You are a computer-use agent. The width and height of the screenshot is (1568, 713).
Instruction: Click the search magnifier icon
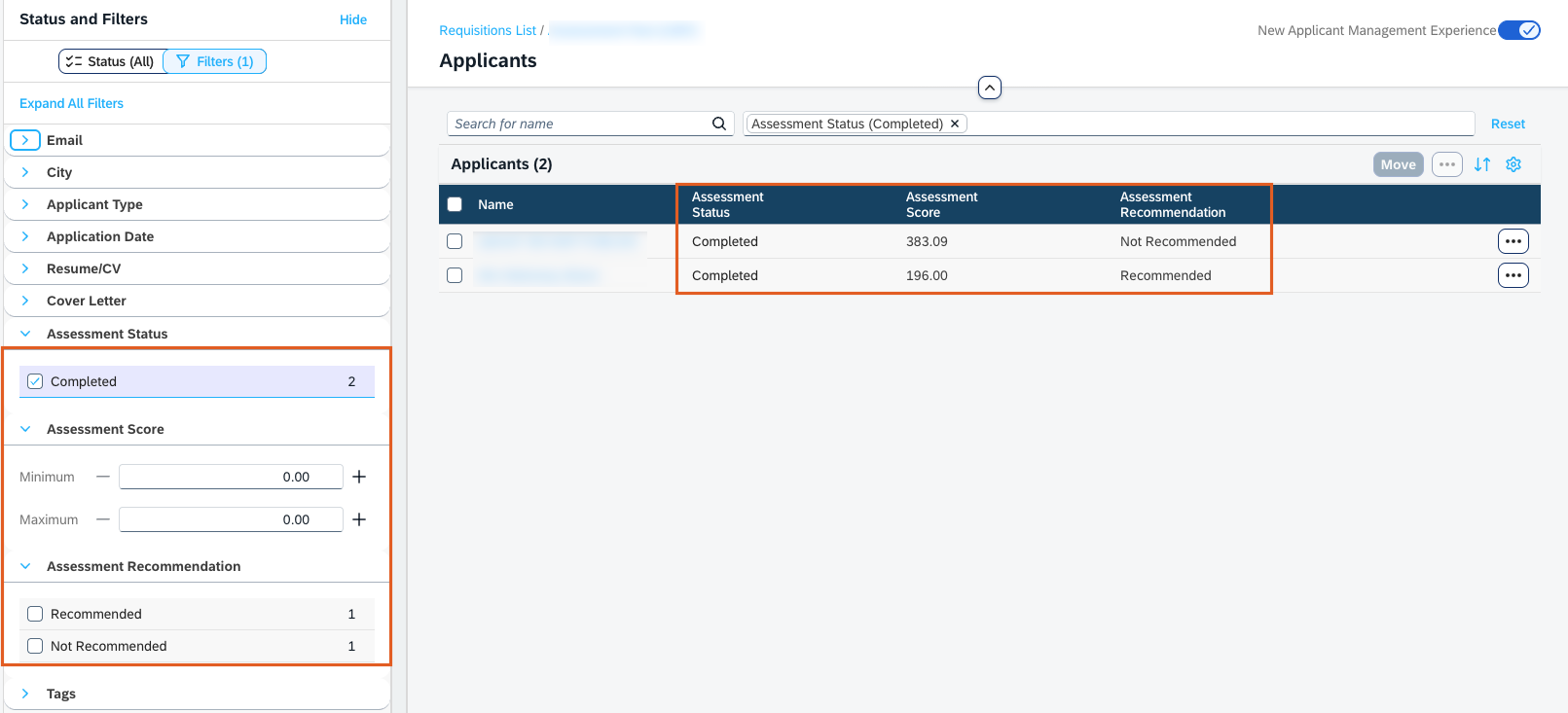(x=718, y=124)
